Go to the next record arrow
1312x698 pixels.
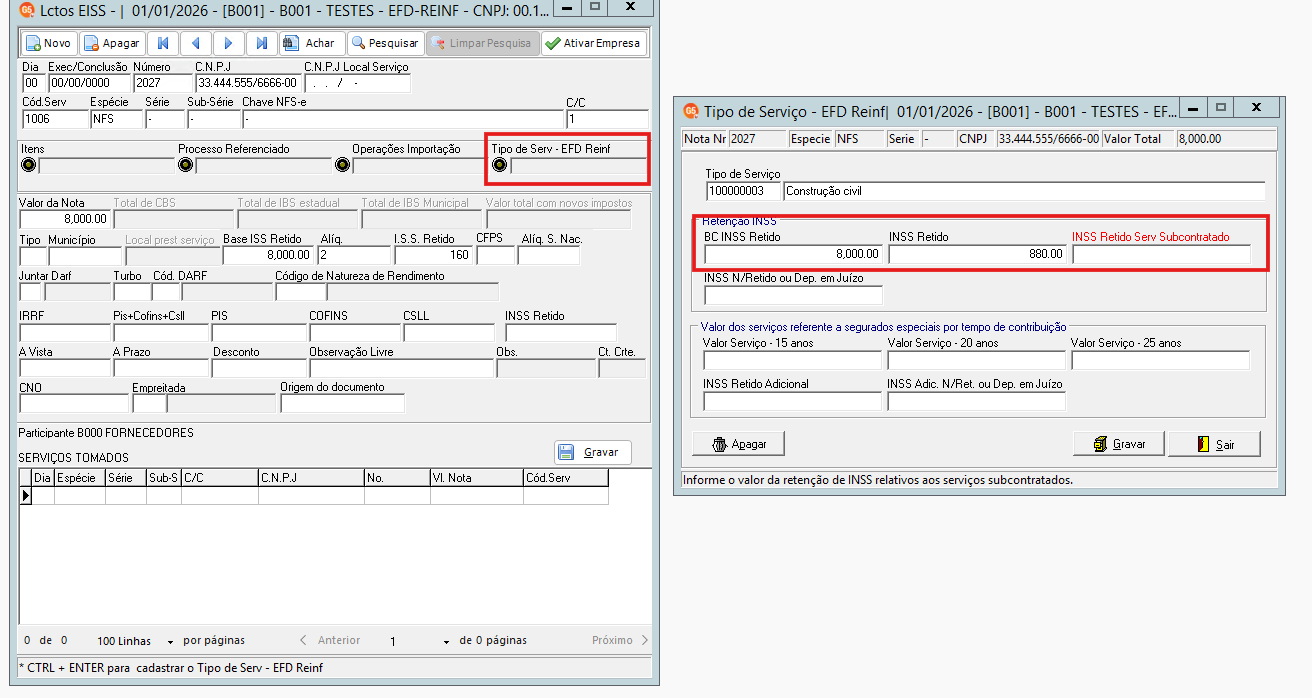[229, 44]
